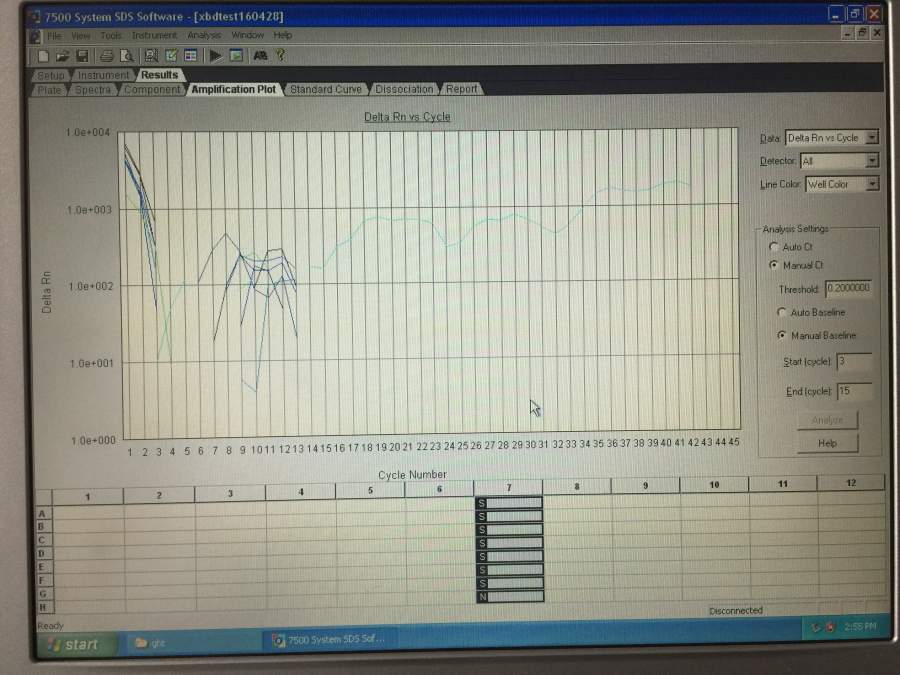
Task: Open the Tools menu
Action: coord(111,36)
